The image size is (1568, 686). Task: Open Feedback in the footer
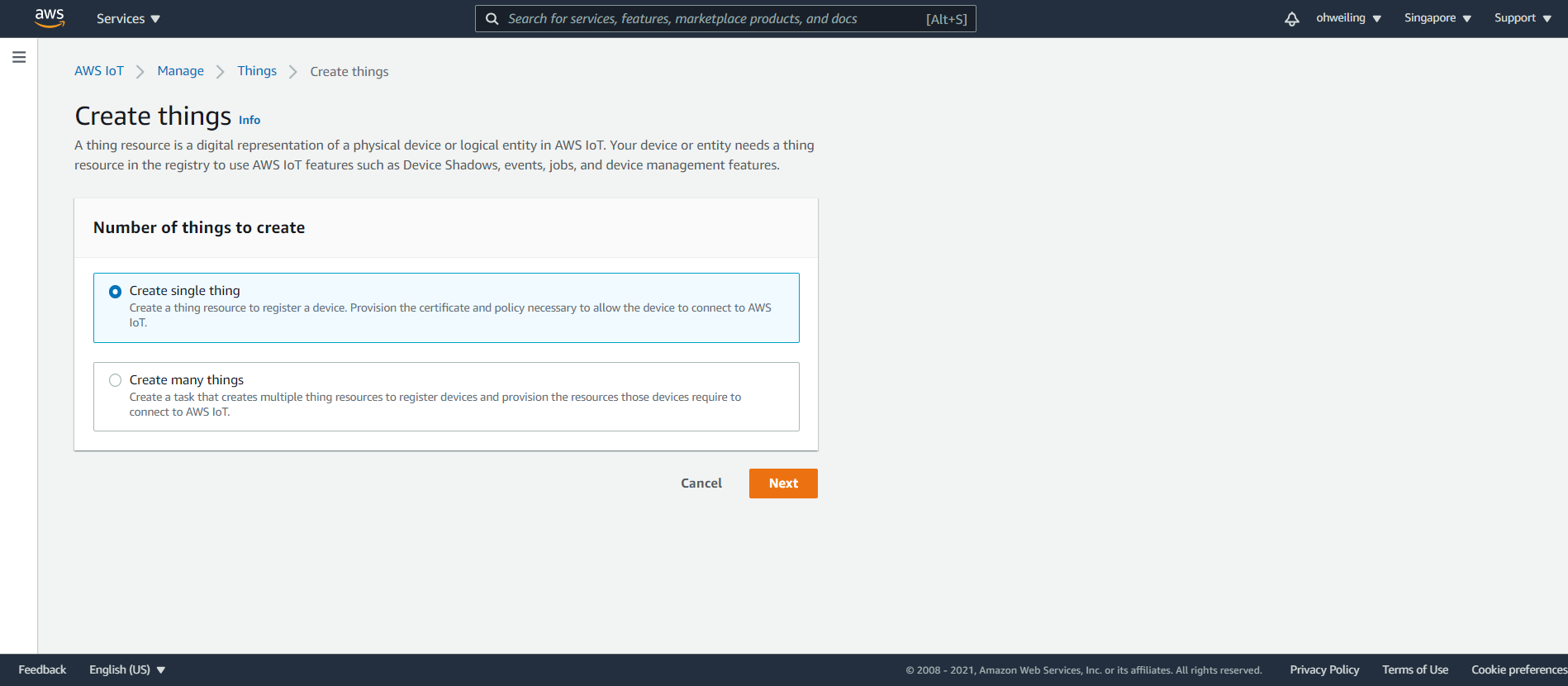click(42, 669)
